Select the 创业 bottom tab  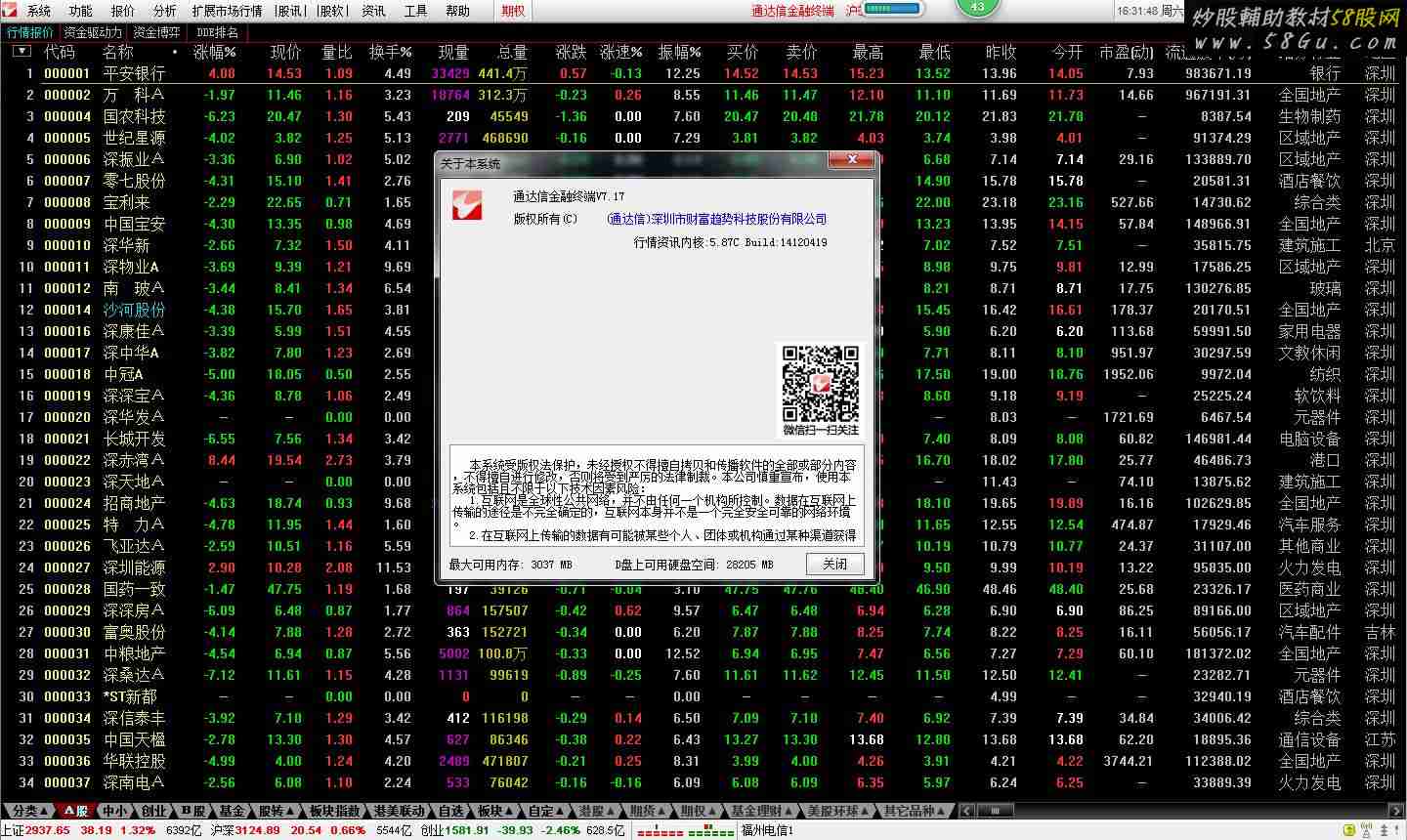pyautogui.click(x=154, y=811)
